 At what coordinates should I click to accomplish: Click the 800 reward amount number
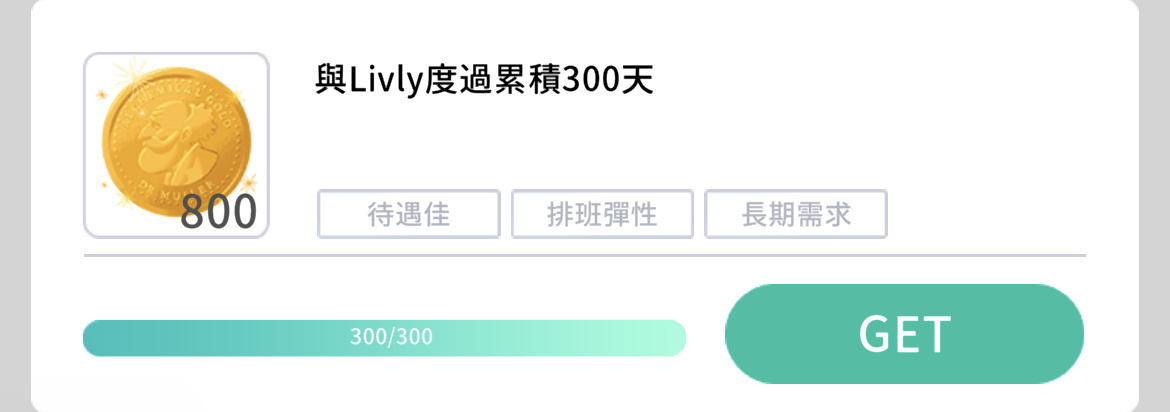tap(219, 212)
